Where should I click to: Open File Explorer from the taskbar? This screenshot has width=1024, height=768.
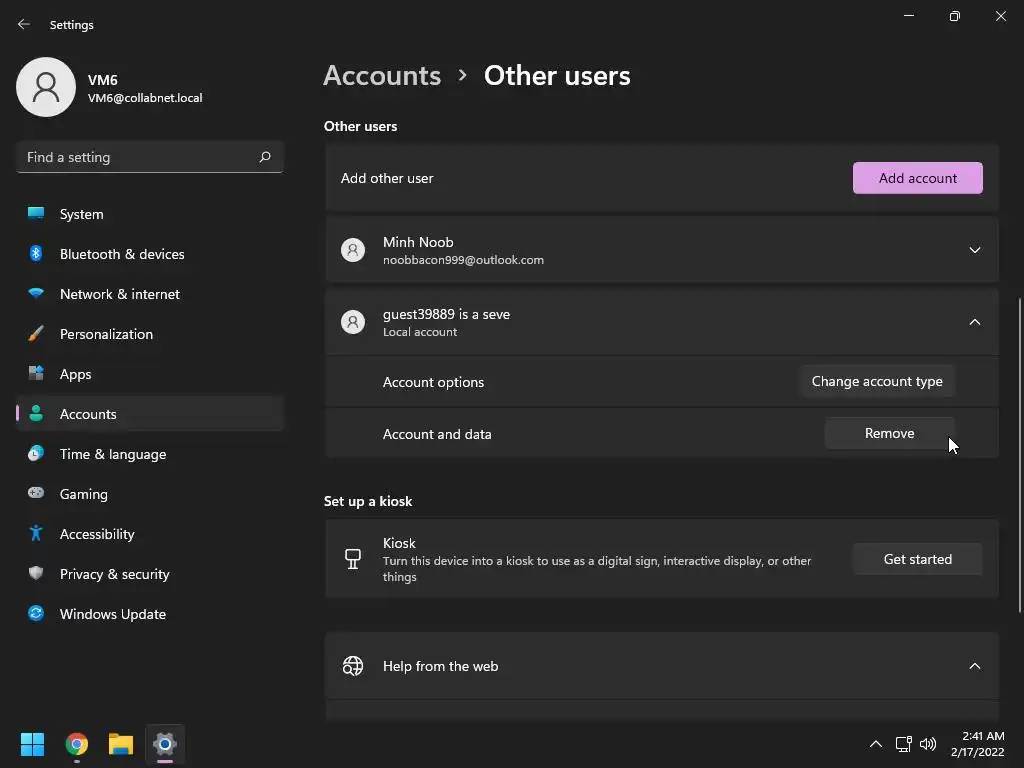[121, 744]
